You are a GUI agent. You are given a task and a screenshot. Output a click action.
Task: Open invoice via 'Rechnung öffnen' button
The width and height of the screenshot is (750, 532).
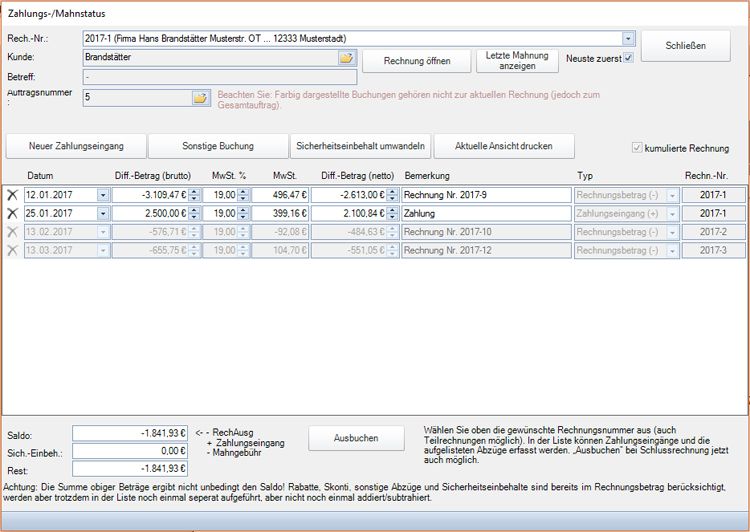pyautogui.click(x=414, y=61)
